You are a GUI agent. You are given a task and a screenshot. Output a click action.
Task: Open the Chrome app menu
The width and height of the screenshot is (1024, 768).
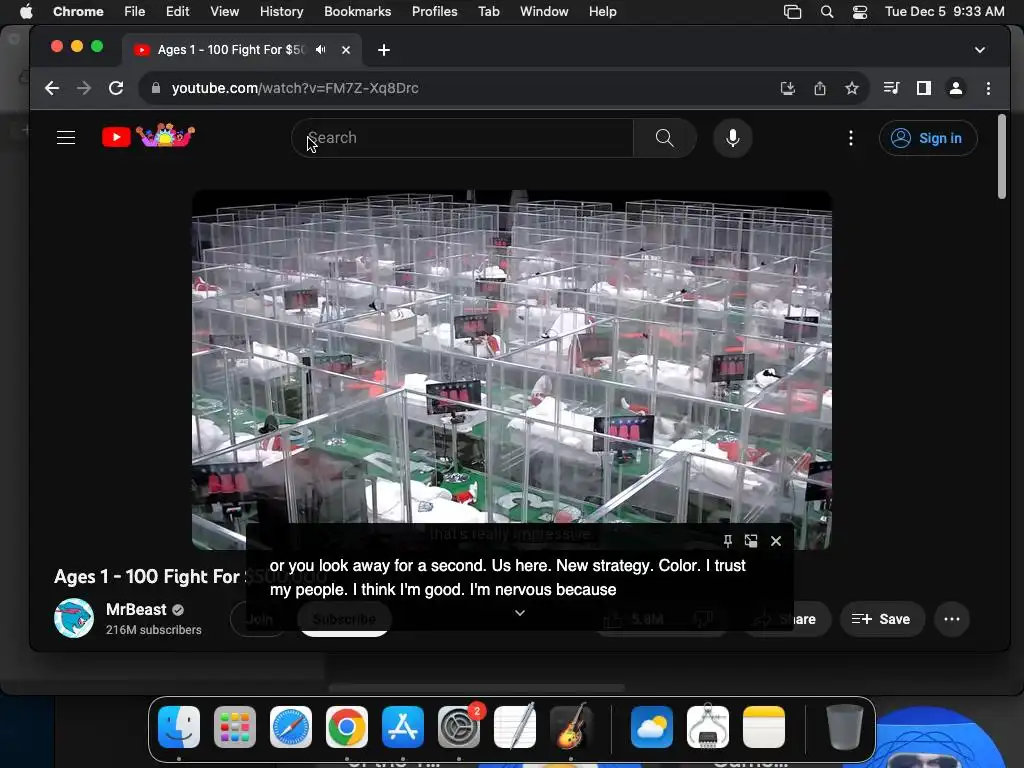(78, 11)
